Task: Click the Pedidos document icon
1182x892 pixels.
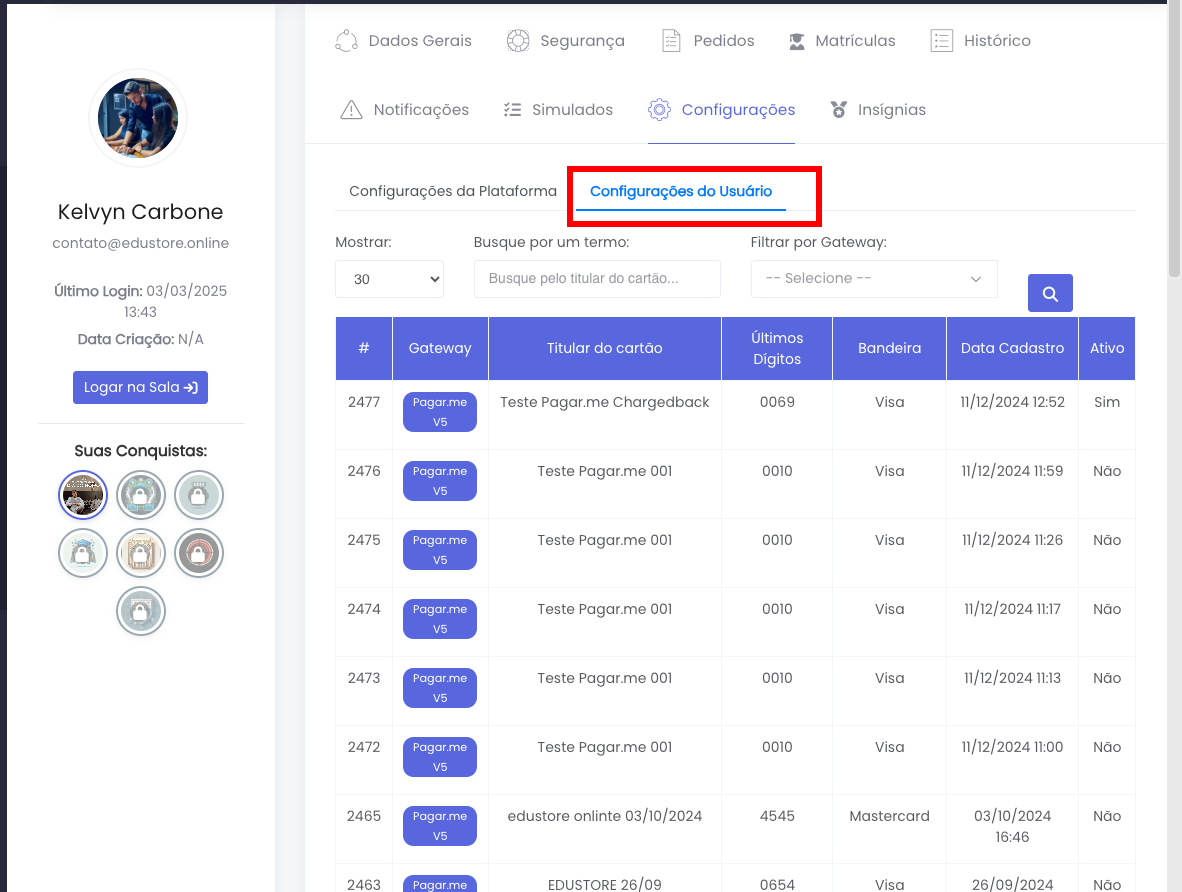Action: (x=671, y=41)
